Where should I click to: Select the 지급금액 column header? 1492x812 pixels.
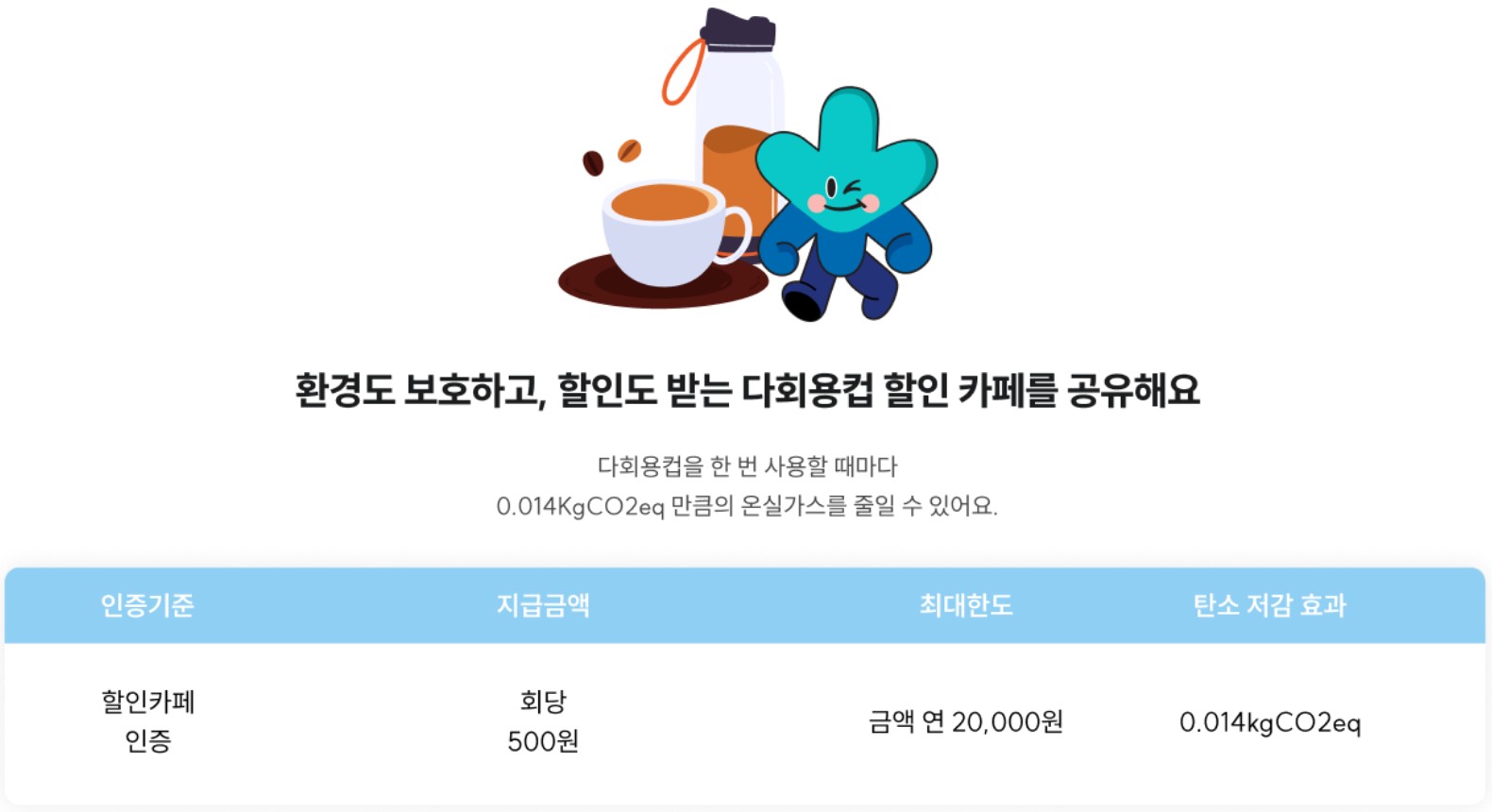tap(543, 605)
